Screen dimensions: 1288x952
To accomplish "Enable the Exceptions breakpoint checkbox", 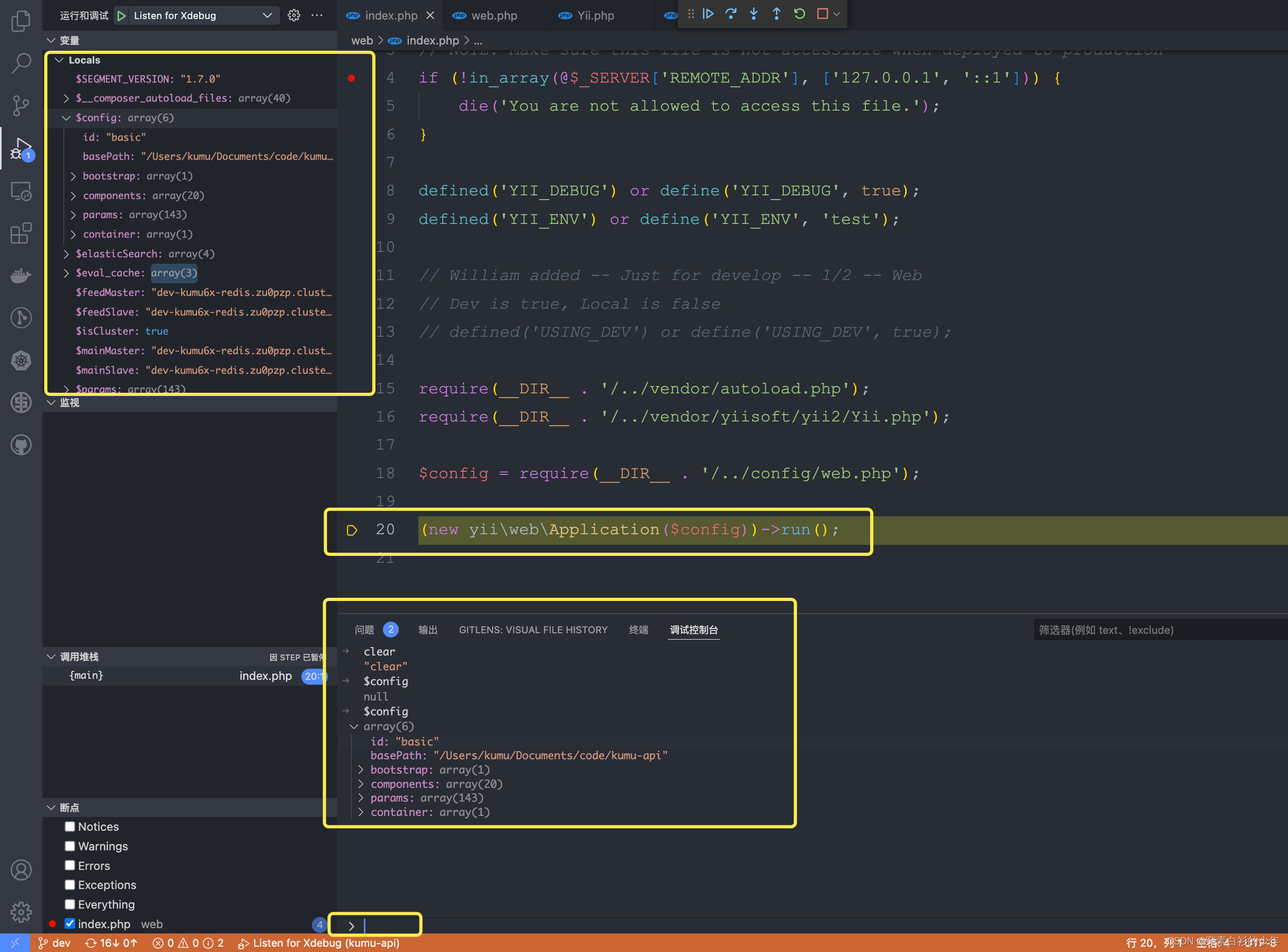I will [x=70, y=885].
